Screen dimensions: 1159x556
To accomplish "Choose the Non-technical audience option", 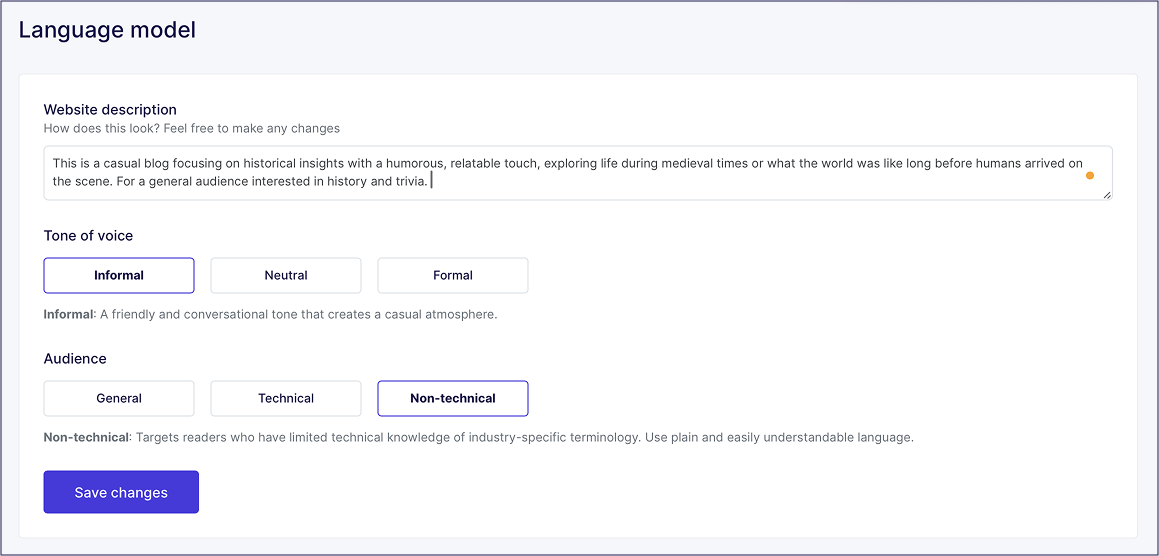I will pos(453,399).
